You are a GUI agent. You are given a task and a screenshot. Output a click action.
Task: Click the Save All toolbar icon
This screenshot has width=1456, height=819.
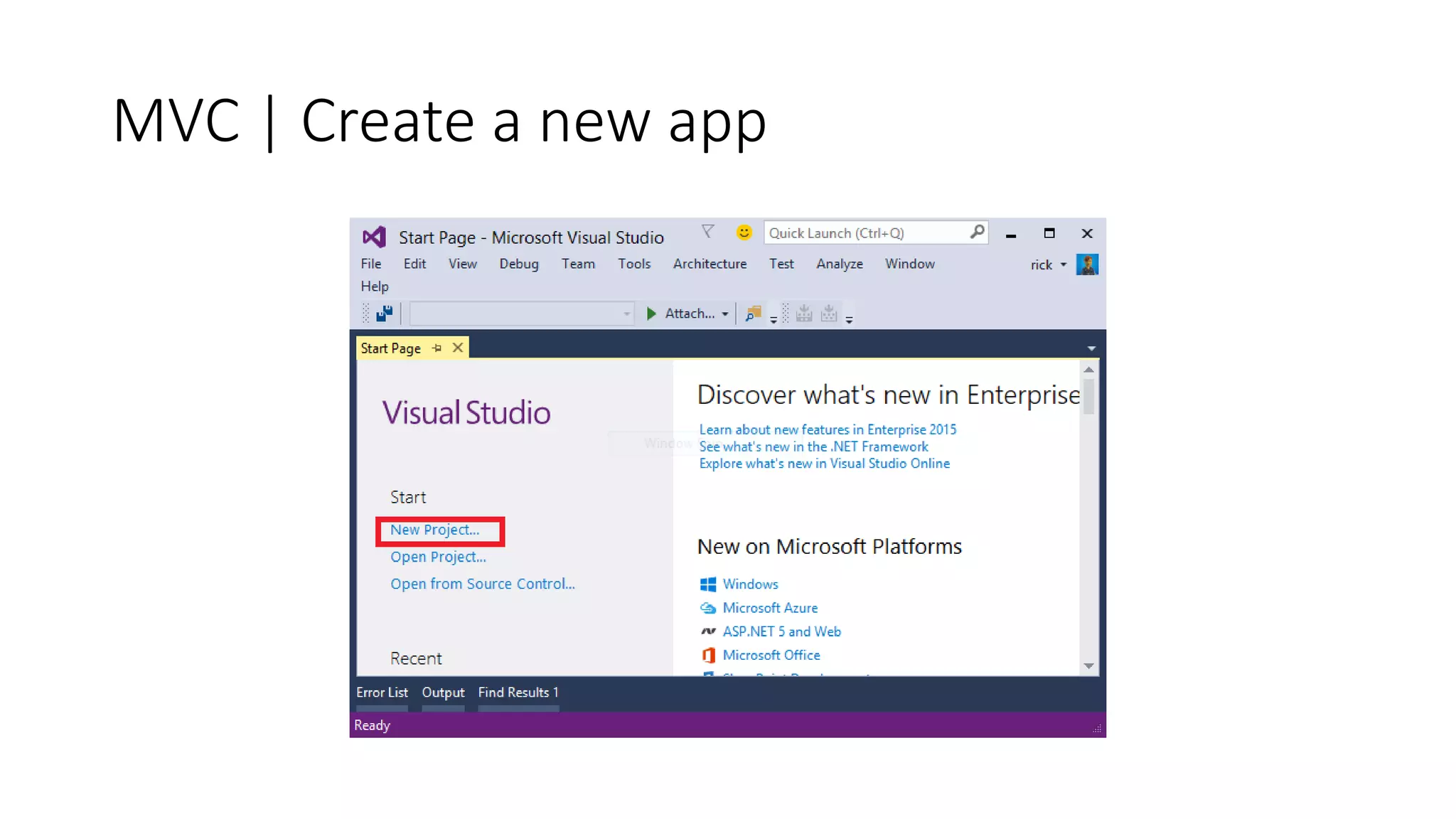click(x=385, y=313)
